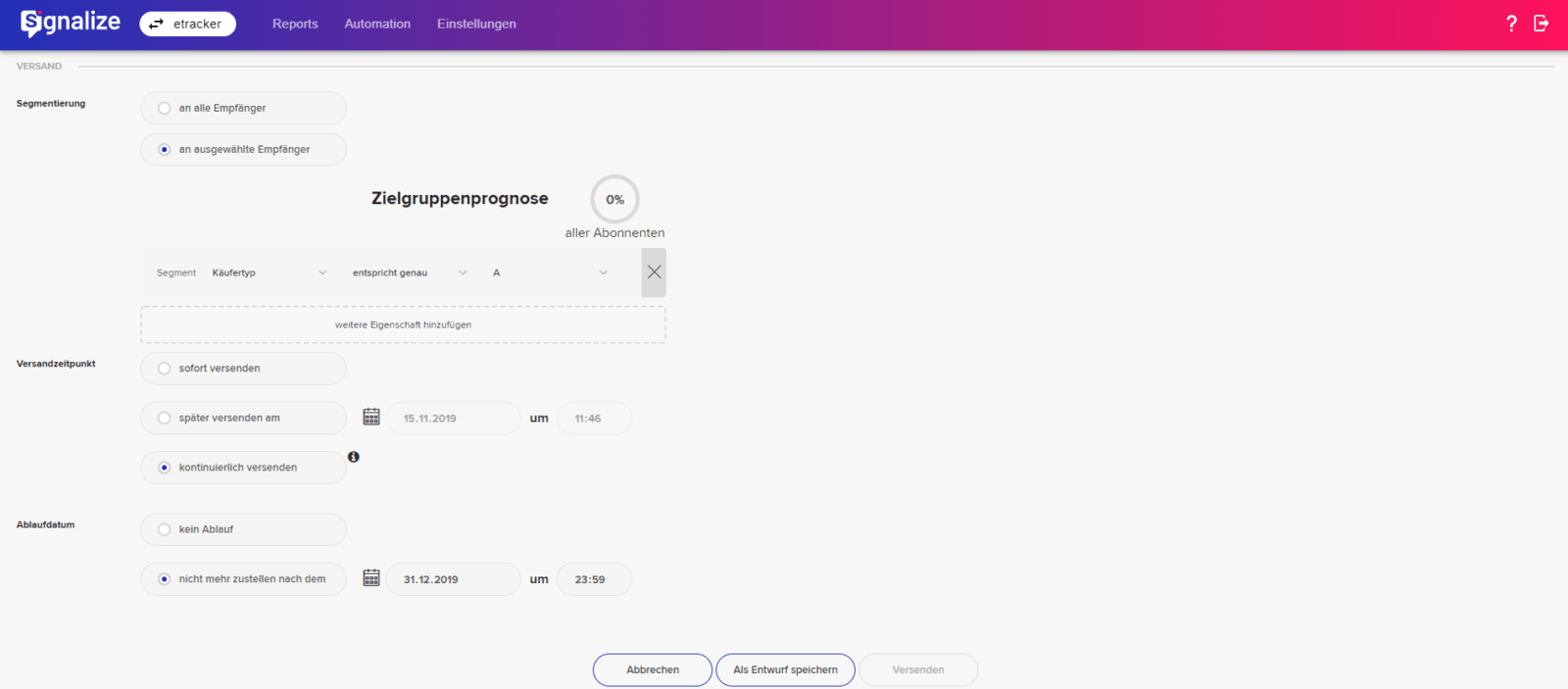
Task: Select 'an alle Empfänger' radio option
Action: [243, 108]
